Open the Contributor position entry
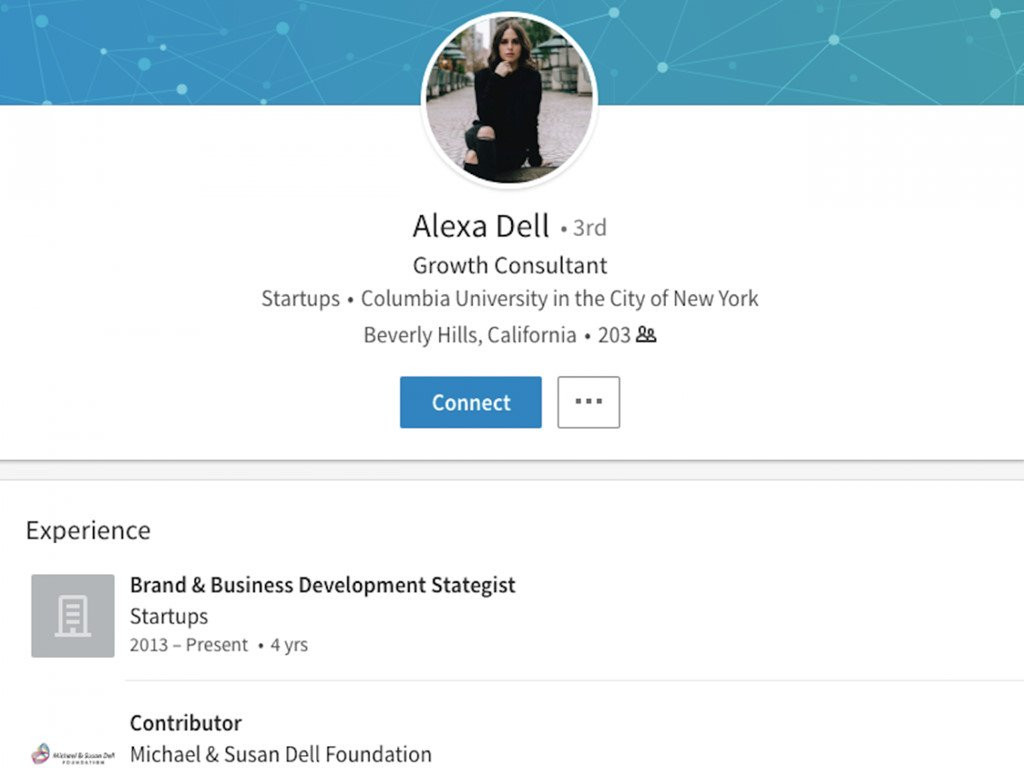Image resolution: width=1024 pixels, height=768 pixels. (186, 723)
